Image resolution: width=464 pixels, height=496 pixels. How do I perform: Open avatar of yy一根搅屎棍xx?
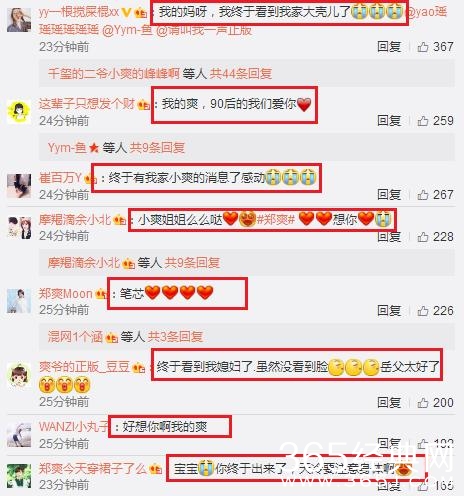point(19,20)
